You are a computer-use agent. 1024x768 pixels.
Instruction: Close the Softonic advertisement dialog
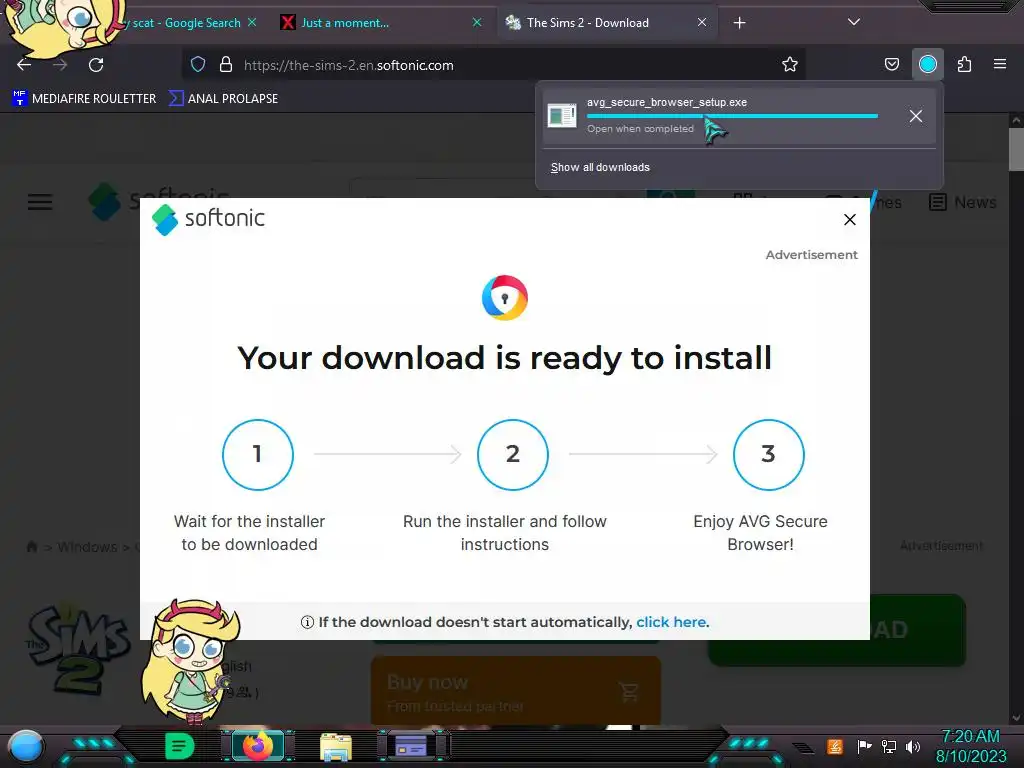[x=849, y=219]
